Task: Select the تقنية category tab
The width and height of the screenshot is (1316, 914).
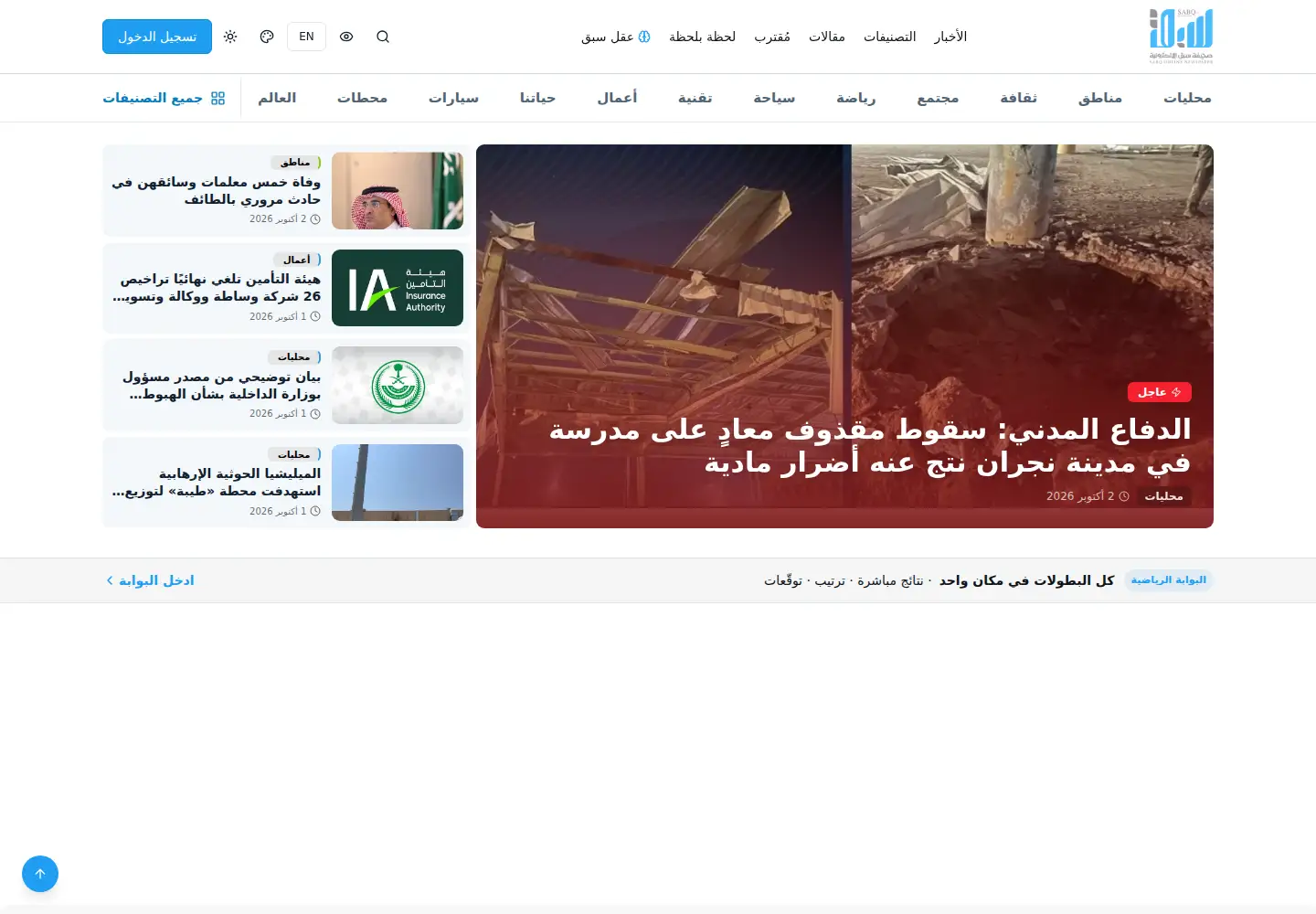Action: 695,98
